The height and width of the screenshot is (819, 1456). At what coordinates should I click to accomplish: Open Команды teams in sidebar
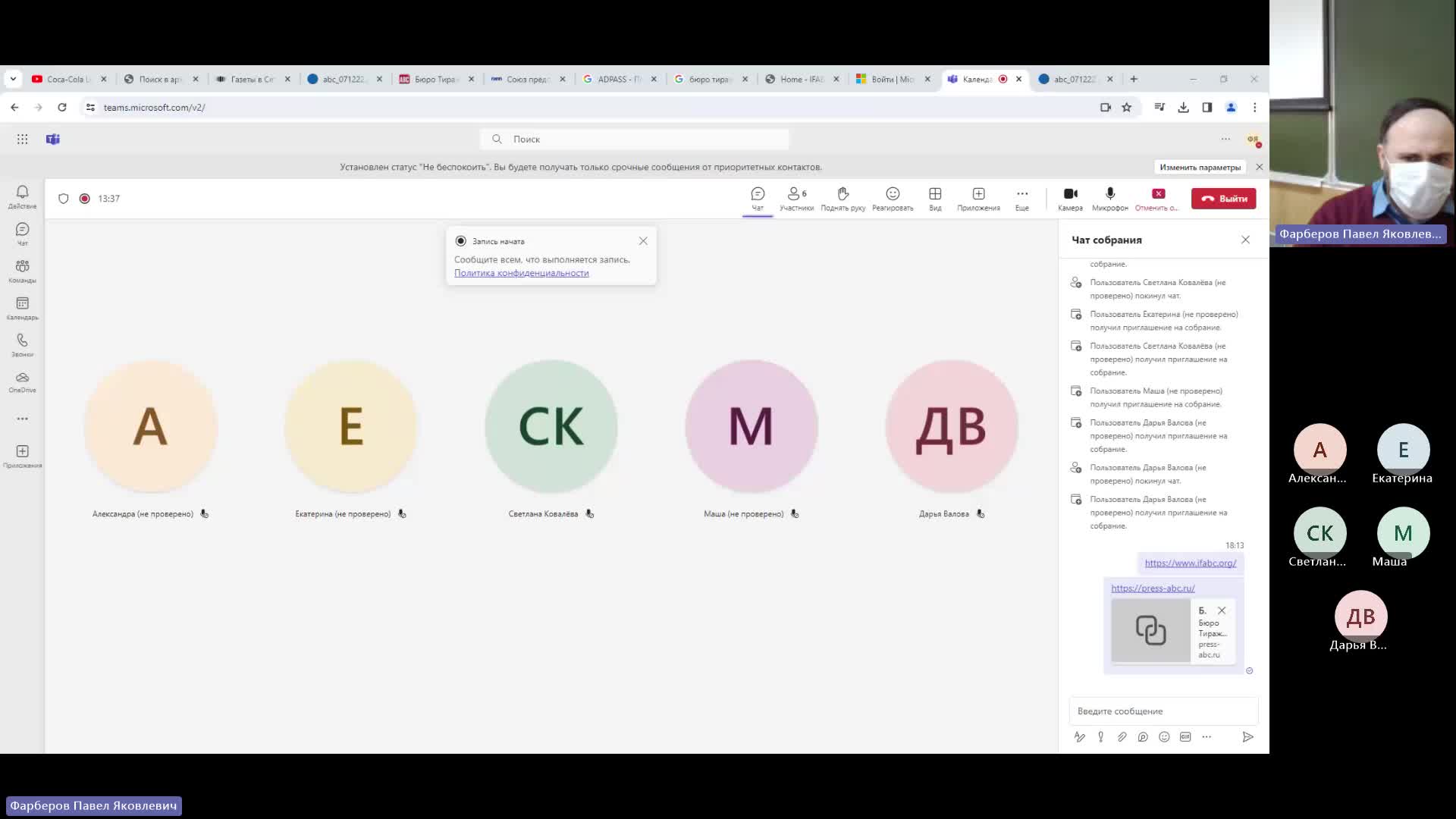[22, 271]
